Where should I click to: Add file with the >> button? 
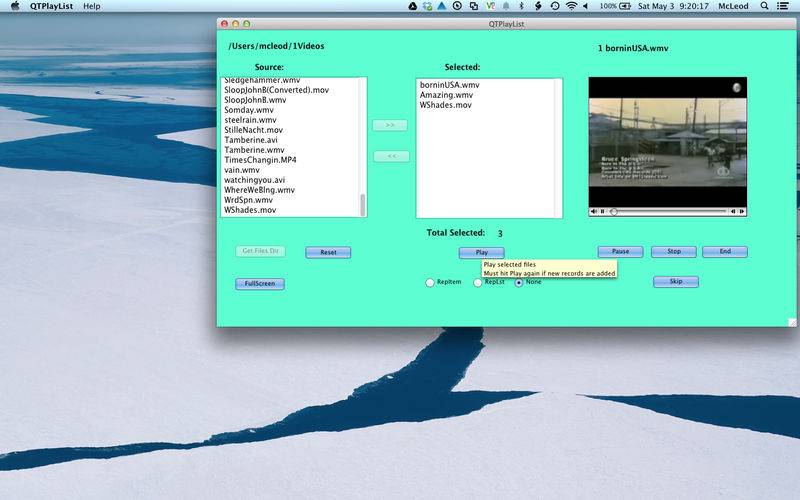click(390, 125)
